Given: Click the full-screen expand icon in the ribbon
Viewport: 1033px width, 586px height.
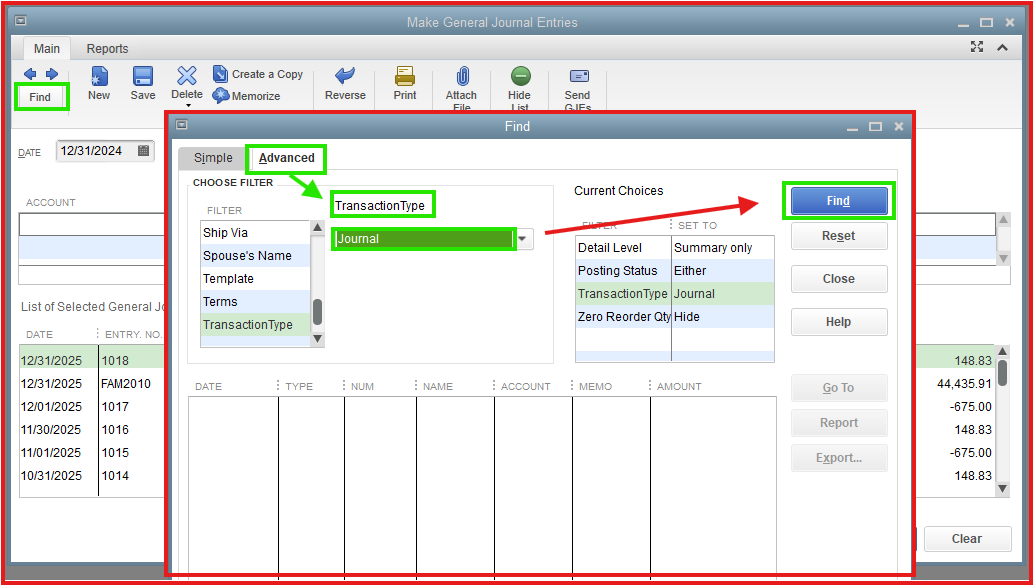Looking at the screenshot, I should point(977,47).
